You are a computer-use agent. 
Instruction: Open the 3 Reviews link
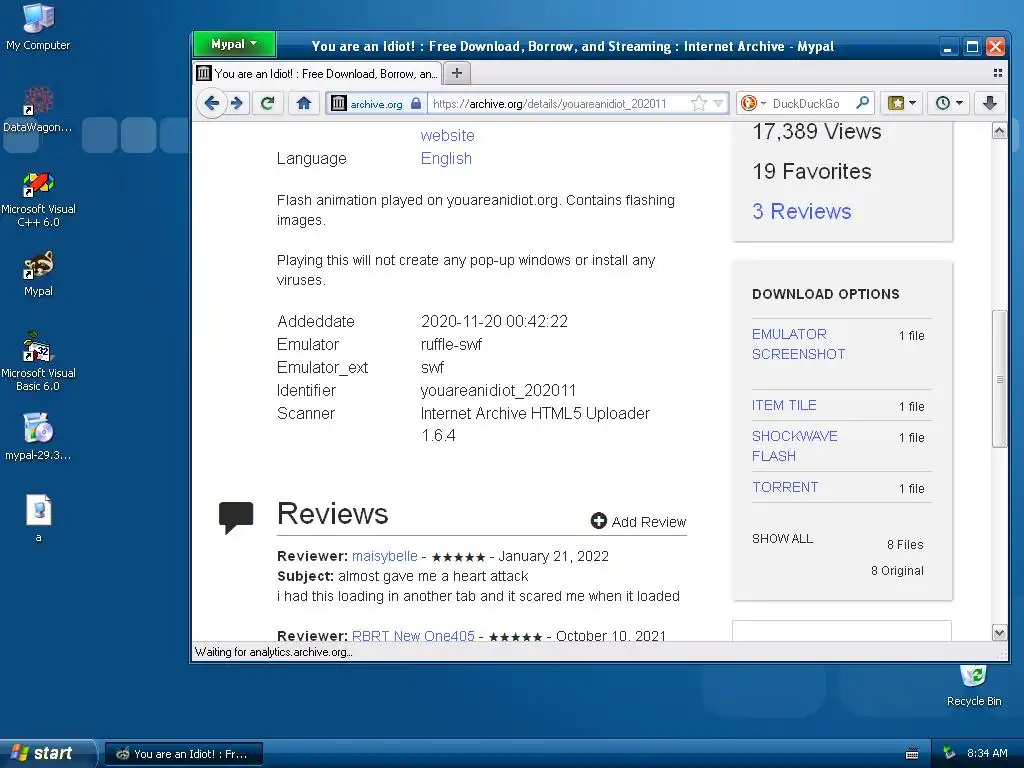[801, 212]
